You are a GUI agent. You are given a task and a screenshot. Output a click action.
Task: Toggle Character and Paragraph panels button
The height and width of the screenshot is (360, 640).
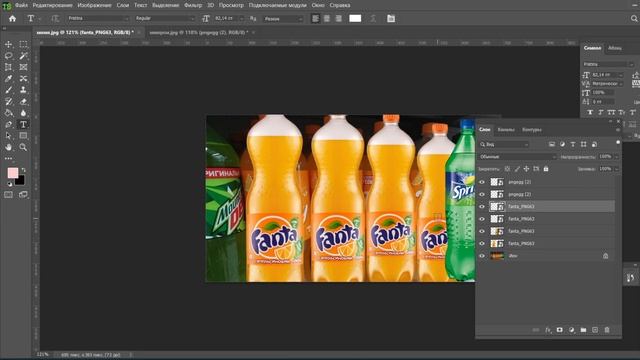pos(391,18)
